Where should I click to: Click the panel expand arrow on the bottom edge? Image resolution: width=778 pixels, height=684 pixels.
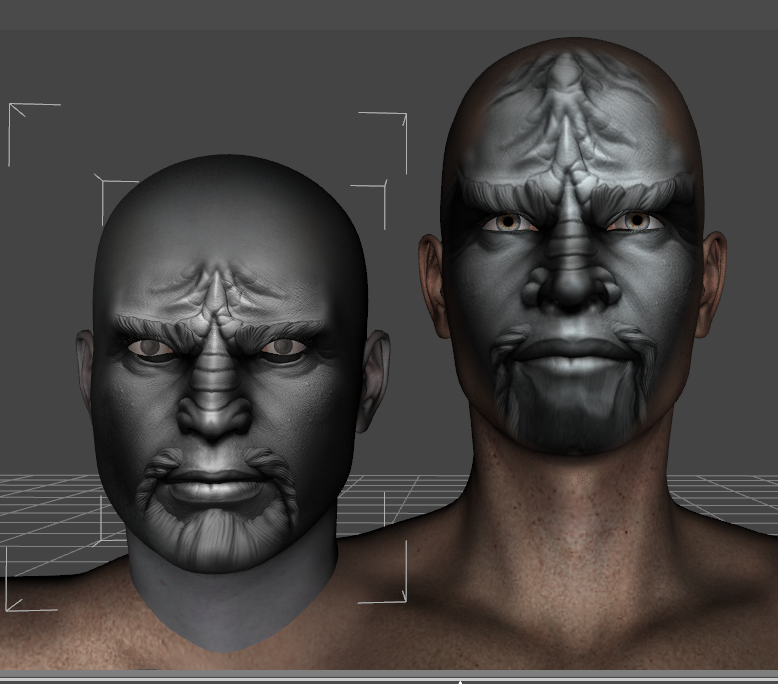coord(460,682)
